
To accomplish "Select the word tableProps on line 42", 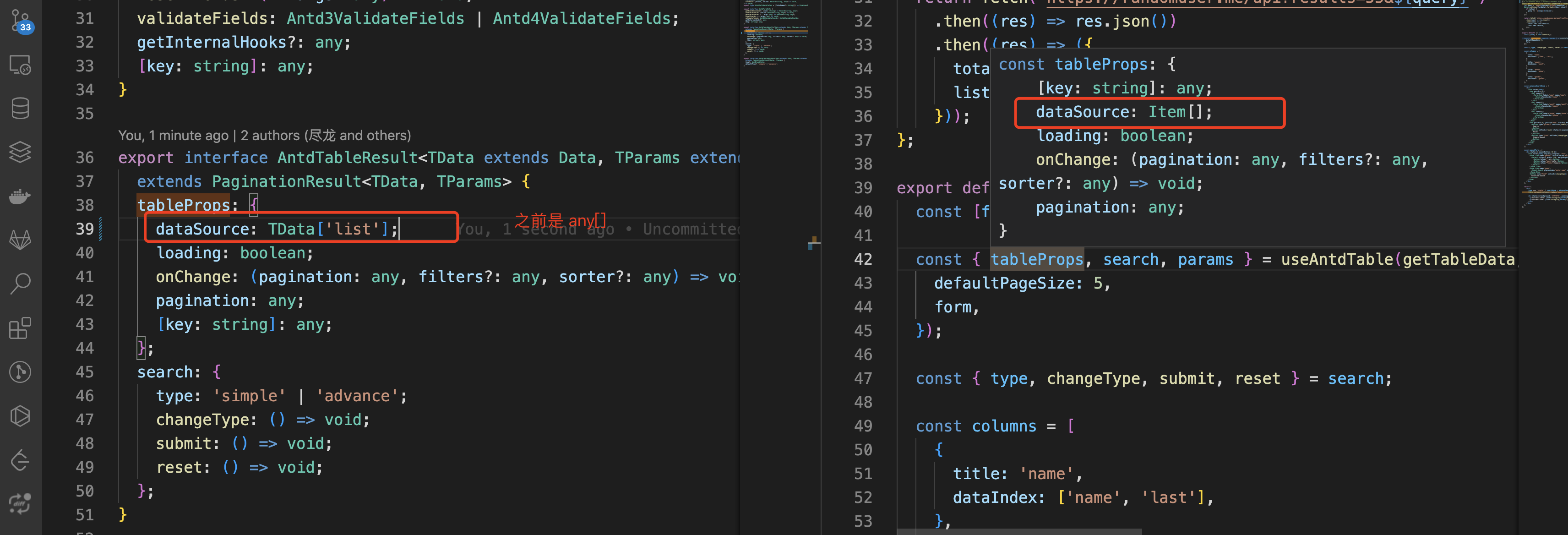I will click(x=1037, y=259).
